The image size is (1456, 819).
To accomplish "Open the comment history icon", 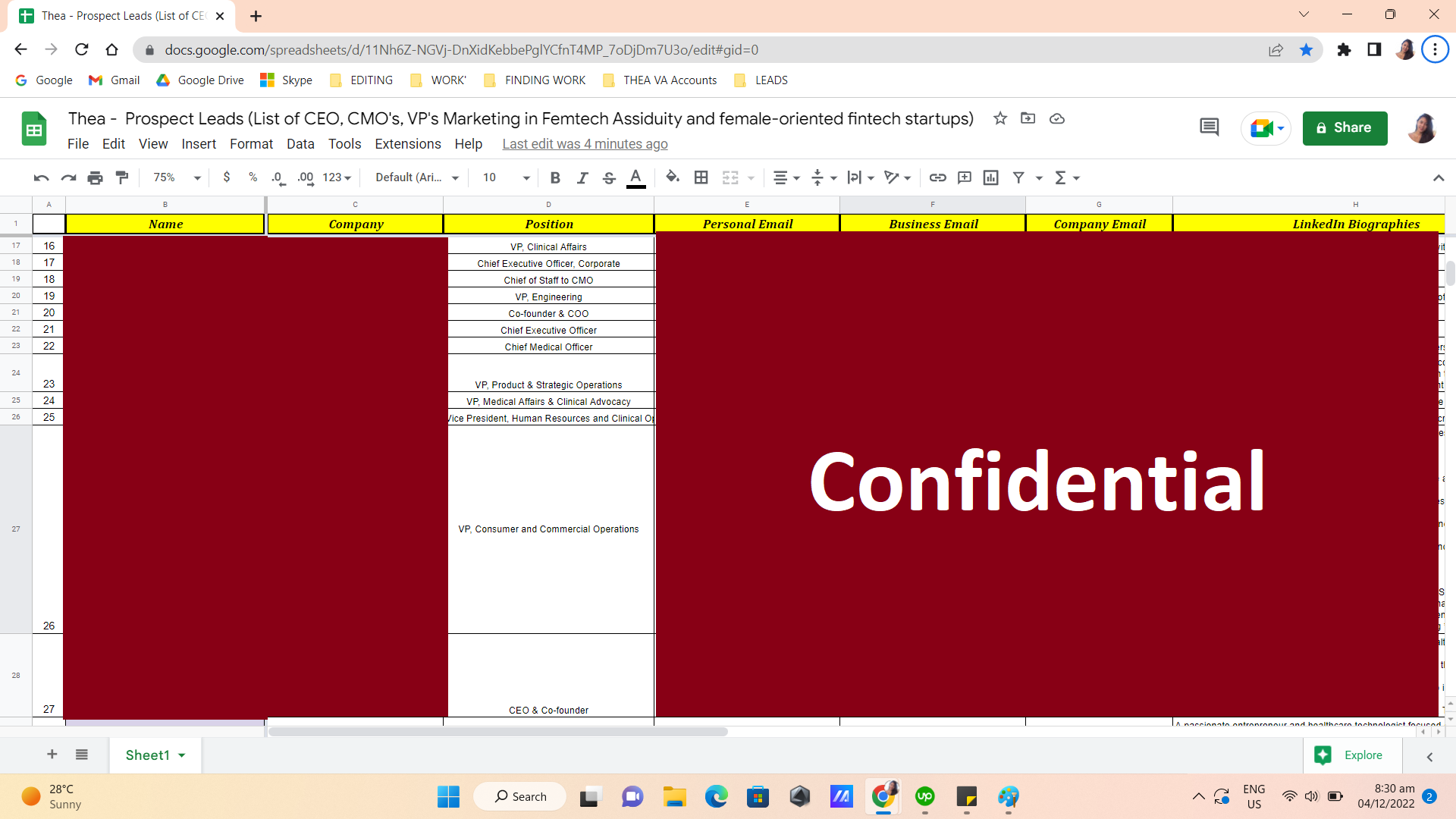I will coord(1209,127).
